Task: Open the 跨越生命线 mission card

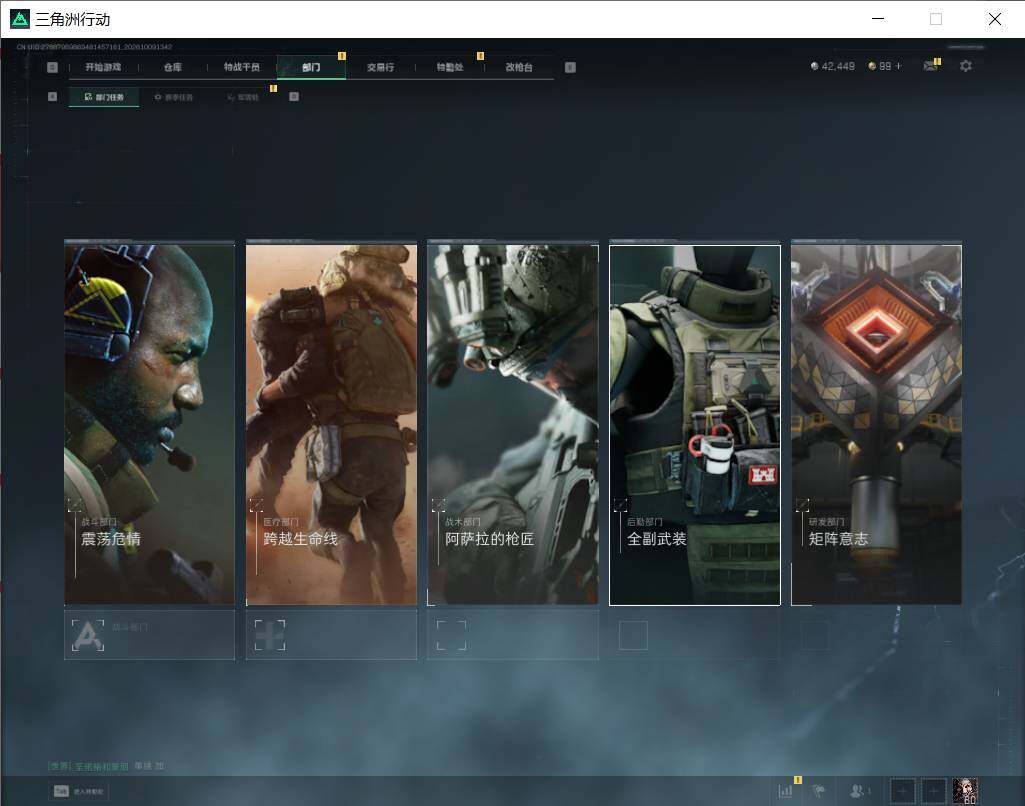Action: click(331, 424)
